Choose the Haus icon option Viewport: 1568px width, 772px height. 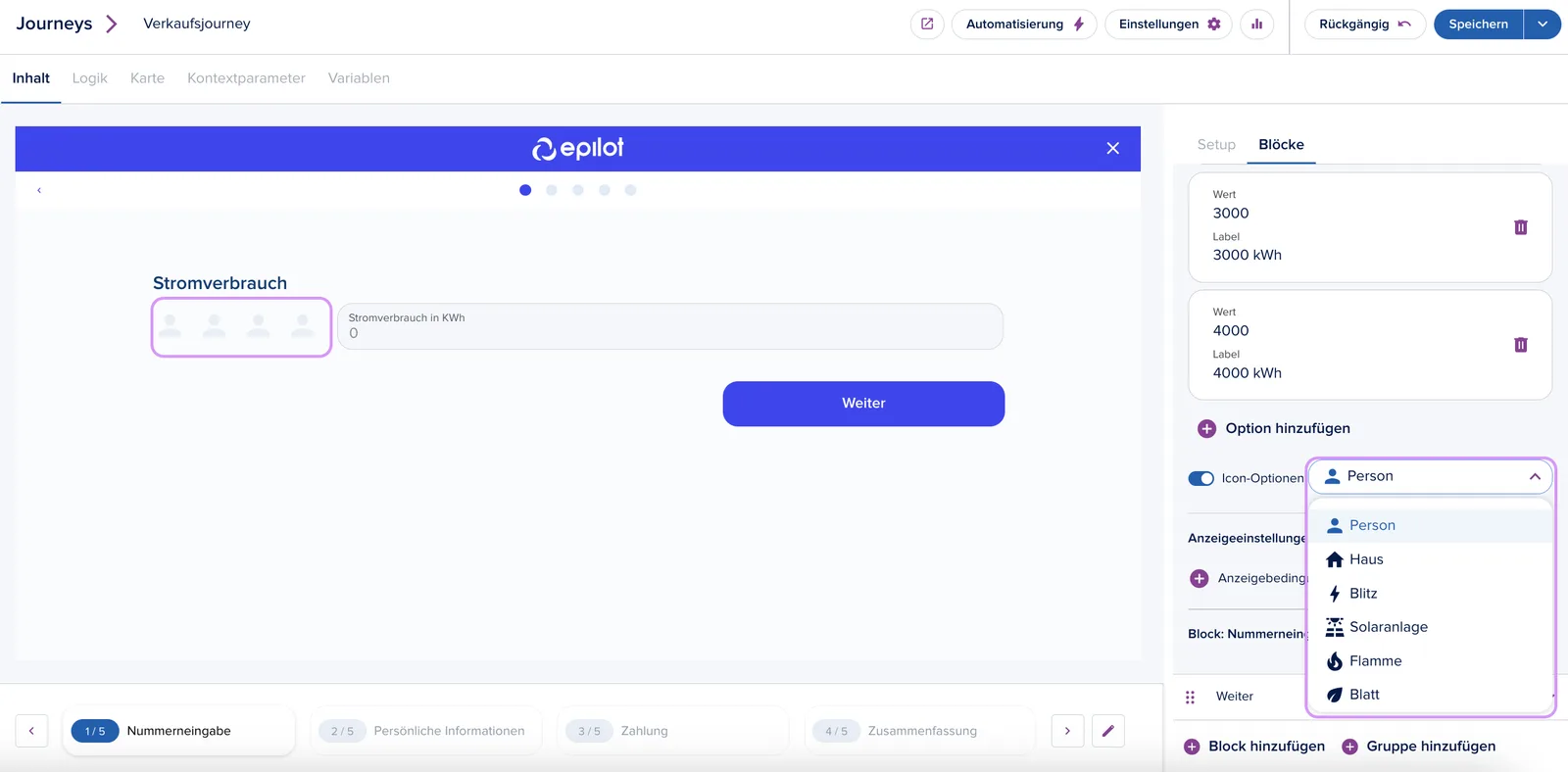pos(1431,559)
